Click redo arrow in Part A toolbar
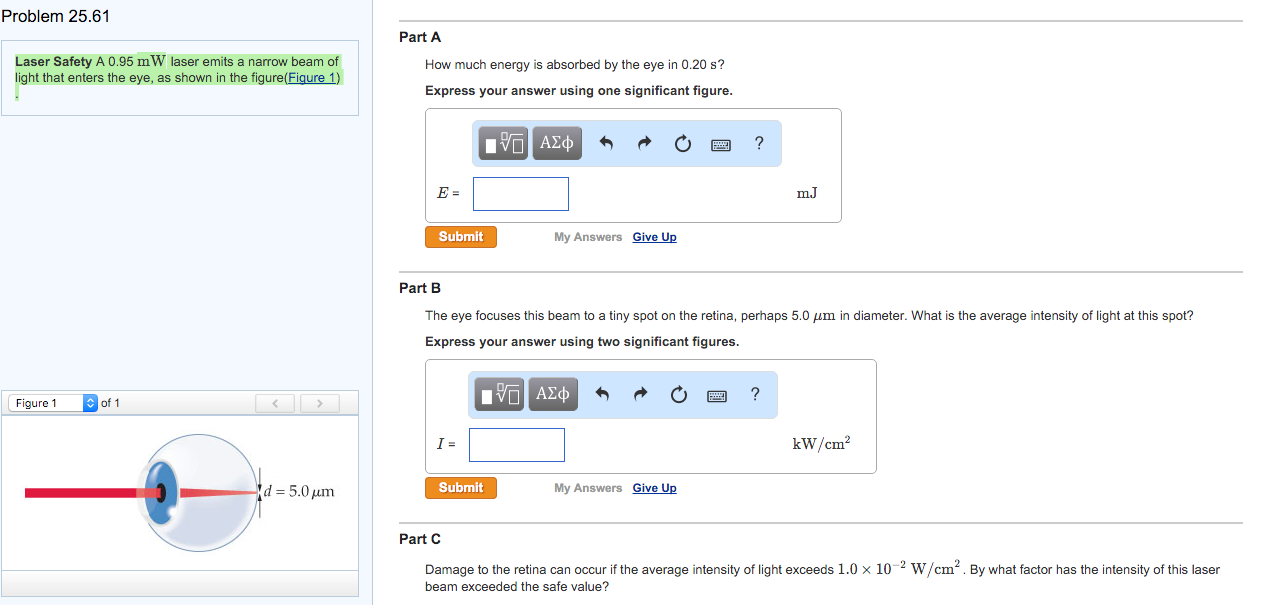 pyautogui.click(x=643, y=144)
